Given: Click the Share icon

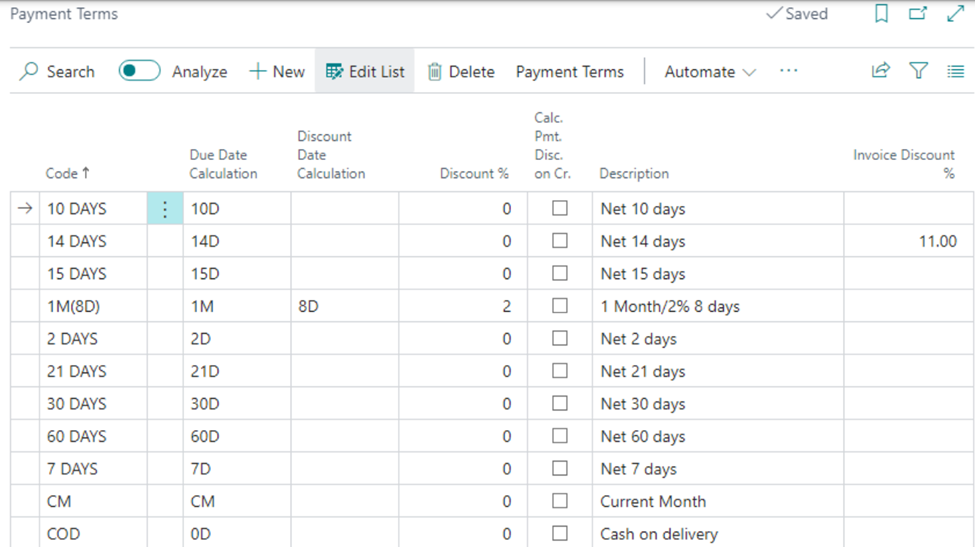Looking at the screenshot, I should click(880, 71).
